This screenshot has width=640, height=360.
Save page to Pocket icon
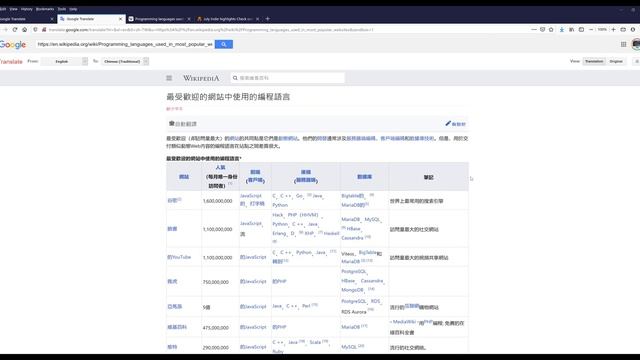pos(542,30)
